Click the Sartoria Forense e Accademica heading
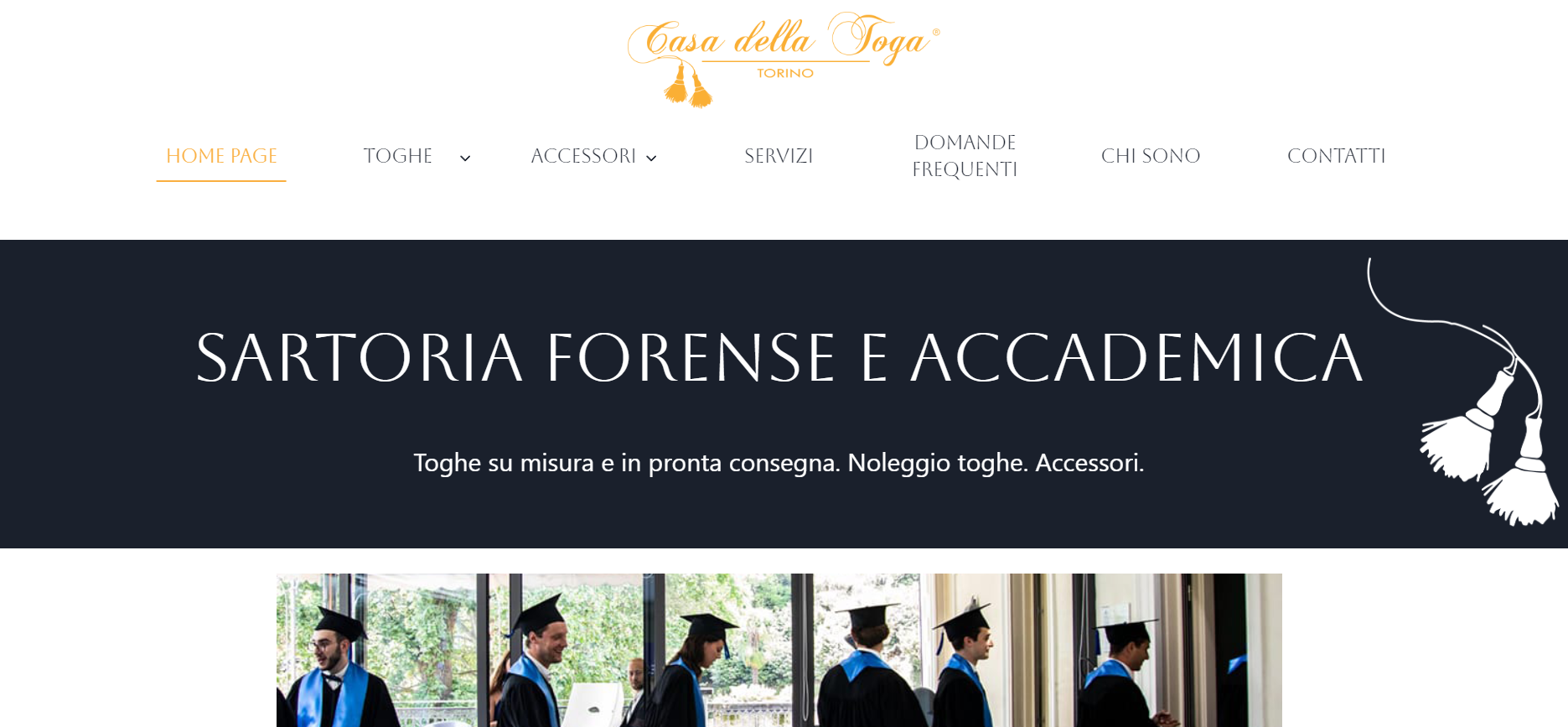Screen dimensions: 1568x727 [x=779, y=358]
